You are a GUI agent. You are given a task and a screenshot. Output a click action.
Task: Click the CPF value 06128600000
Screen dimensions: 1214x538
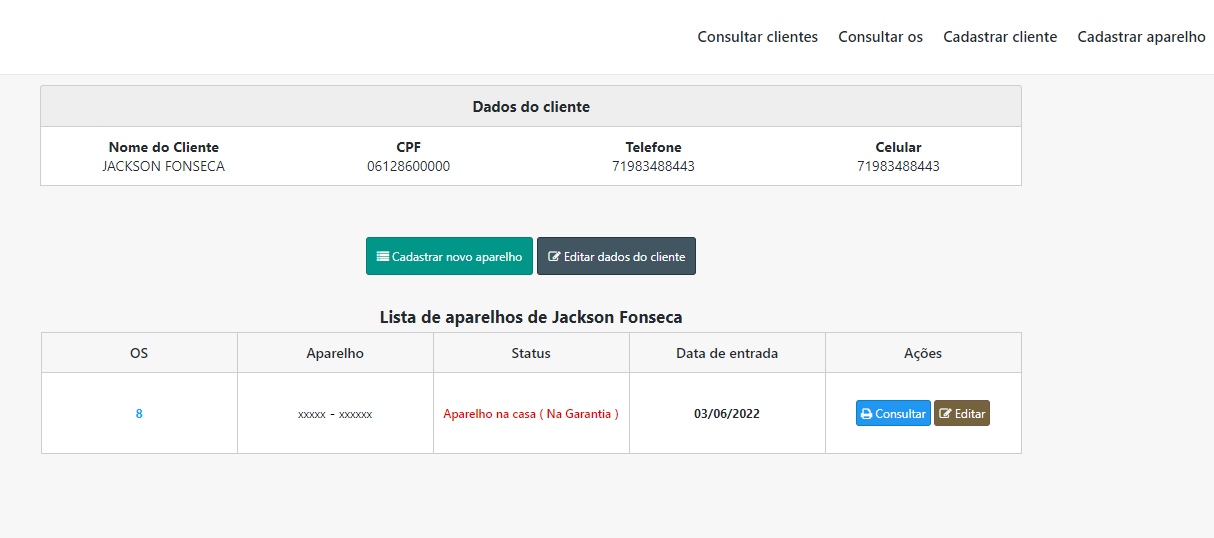coord(408,167)
